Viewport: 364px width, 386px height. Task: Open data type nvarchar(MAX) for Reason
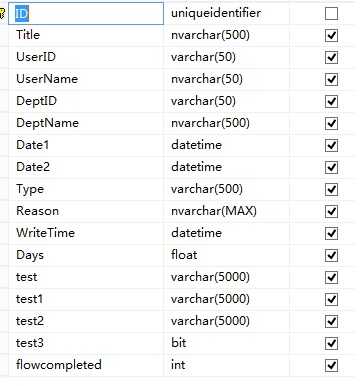(226, 211)
